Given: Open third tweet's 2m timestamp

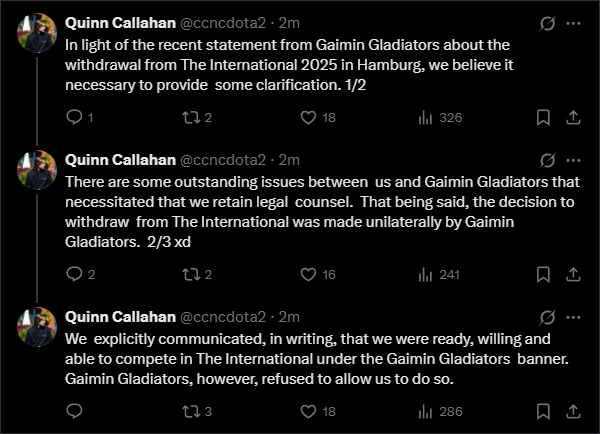Looking at the screenshot, I should 289,317.
